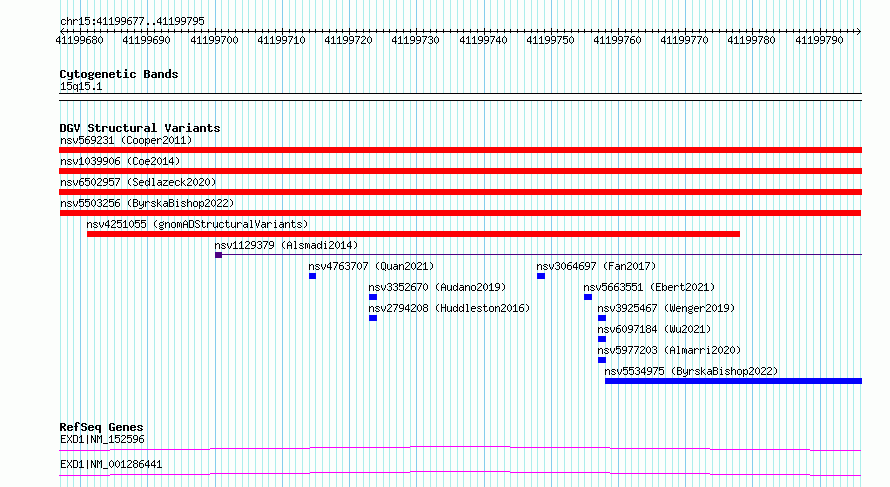Click the blue nsv6097184 (Wu2021) marker
The image size is (890, 487).
click(602, 339)
